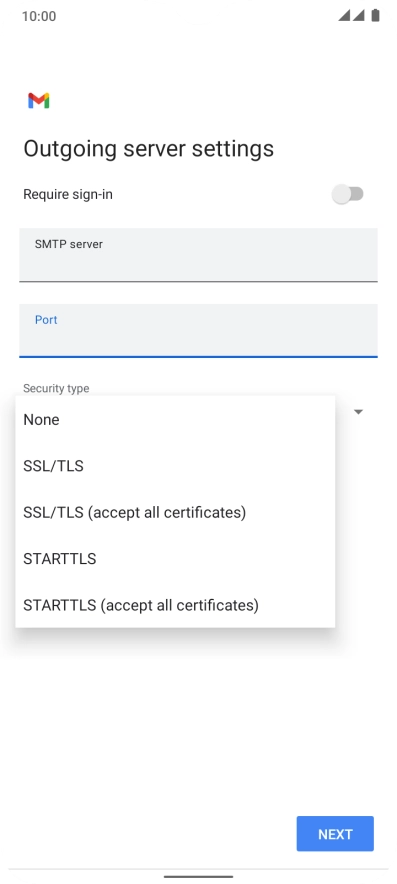Tap the second signal icon beside battery
This screenshot has height=884, width=397.
coord(359,15)
